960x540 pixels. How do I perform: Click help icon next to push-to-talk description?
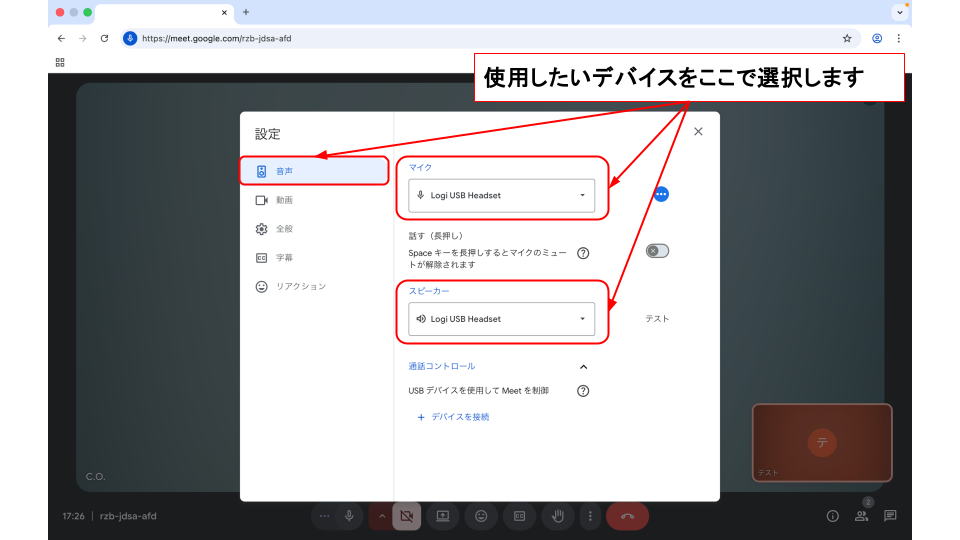583,253
